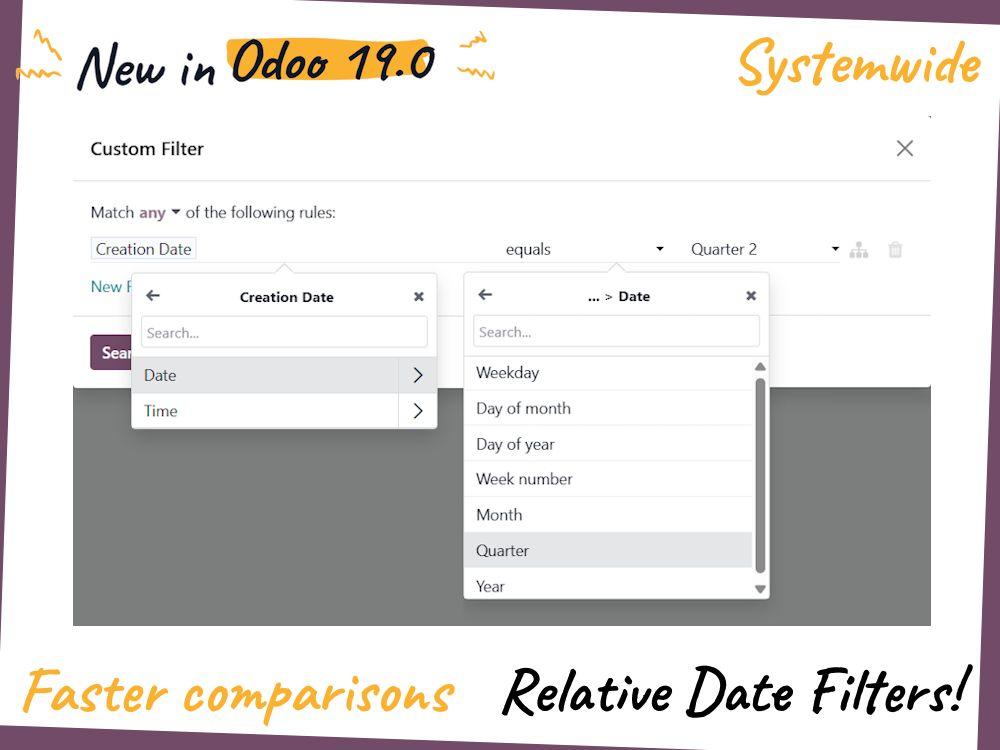Click the add branch hierarchy icon
1000x750 pixels.
coord(858,250)
